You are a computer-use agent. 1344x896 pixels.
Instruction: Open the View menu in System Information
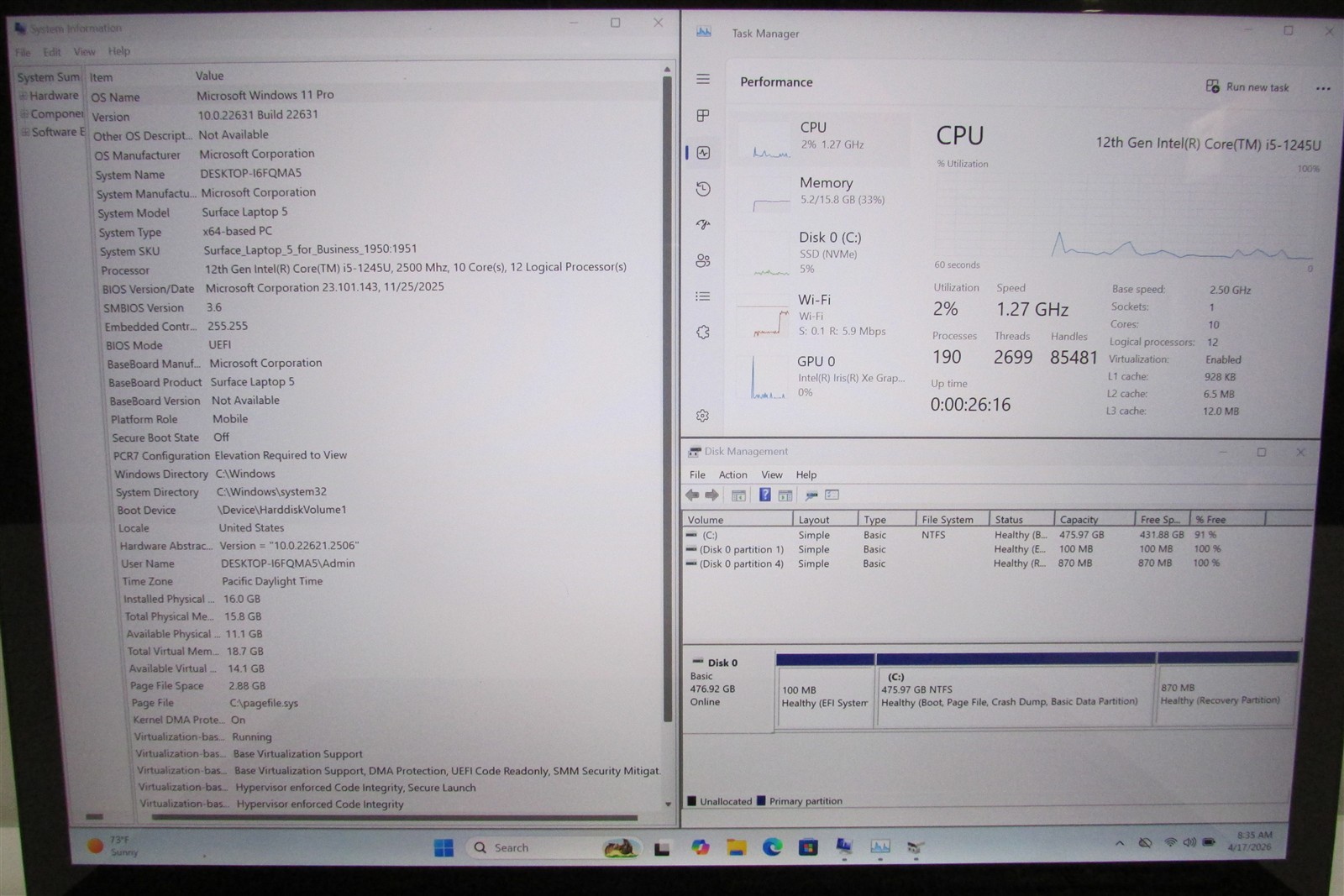coord(84,51)
